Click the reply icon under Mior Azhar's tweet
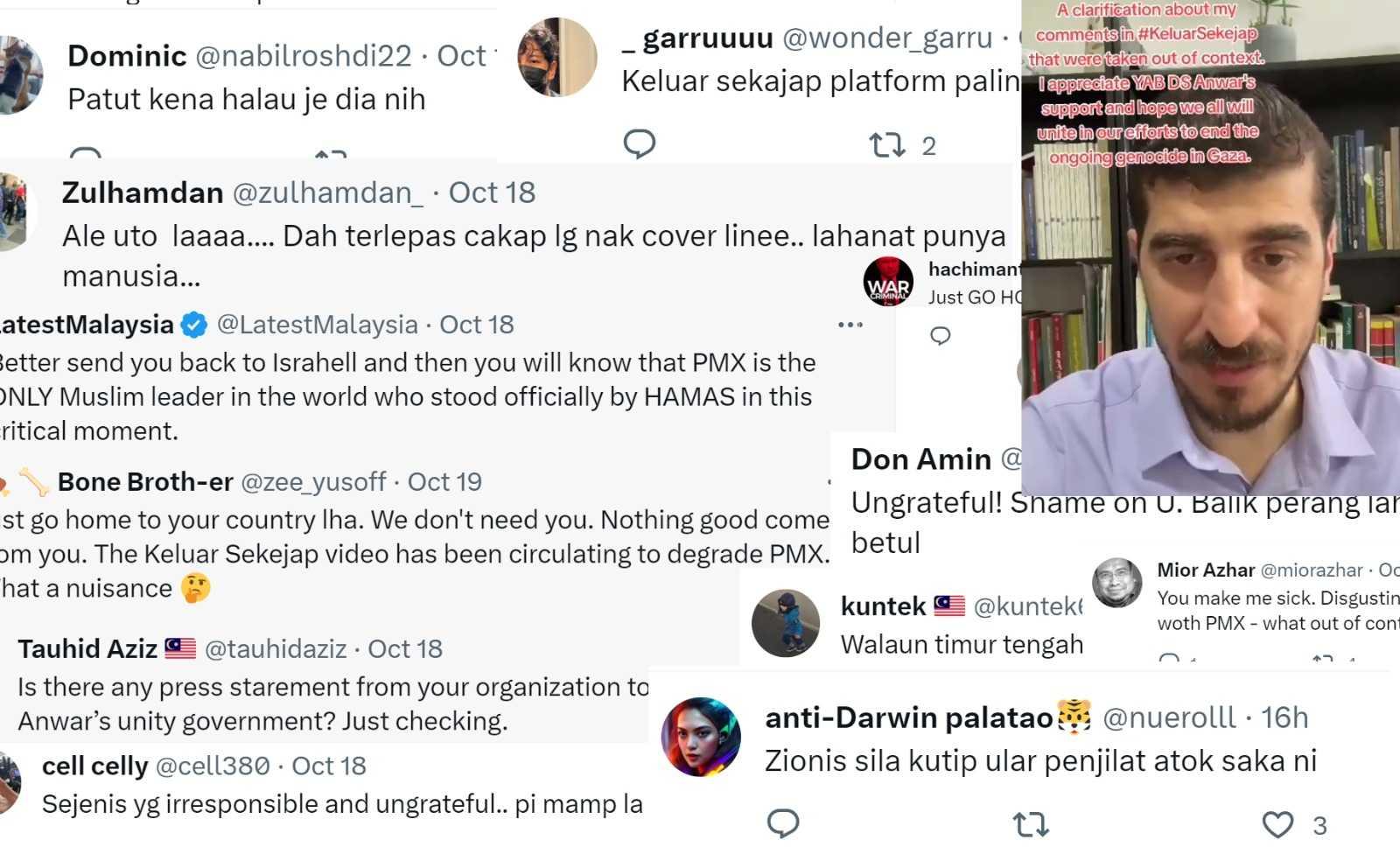The image size is (1400, 847). (1170, 658)
